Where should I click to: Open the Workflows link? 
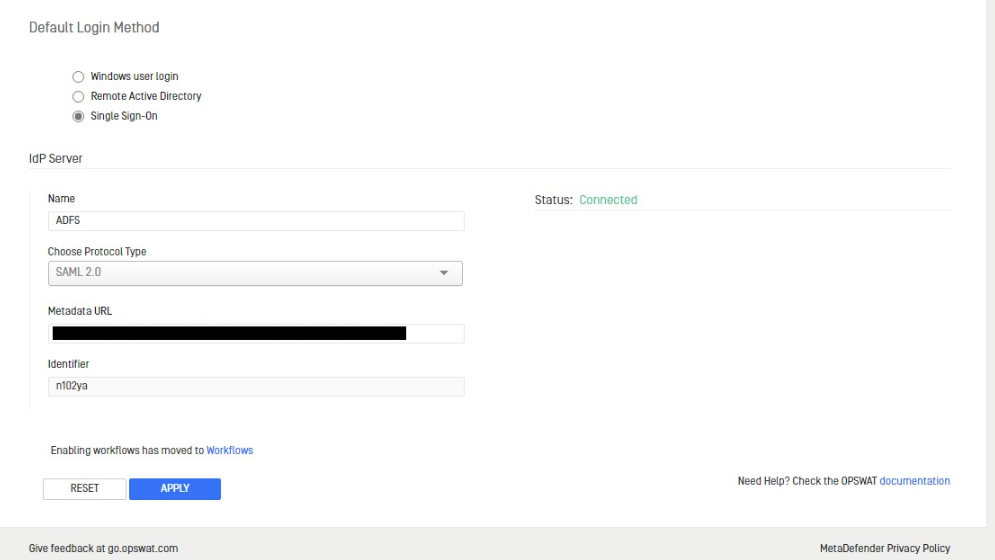coord(230,450)
